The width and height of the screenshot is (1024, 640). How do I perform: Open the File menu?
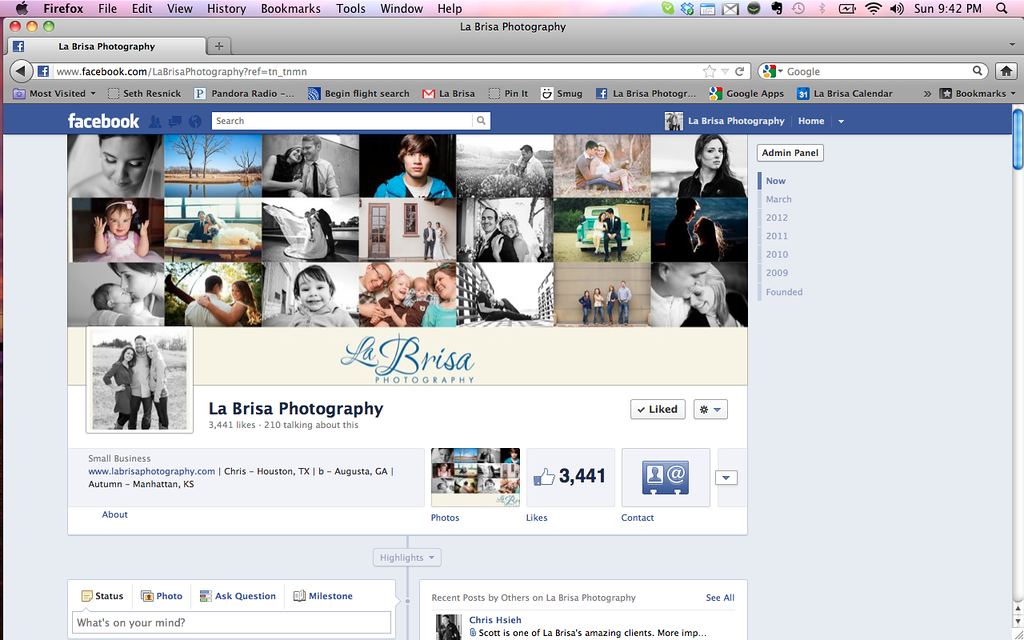107,8
